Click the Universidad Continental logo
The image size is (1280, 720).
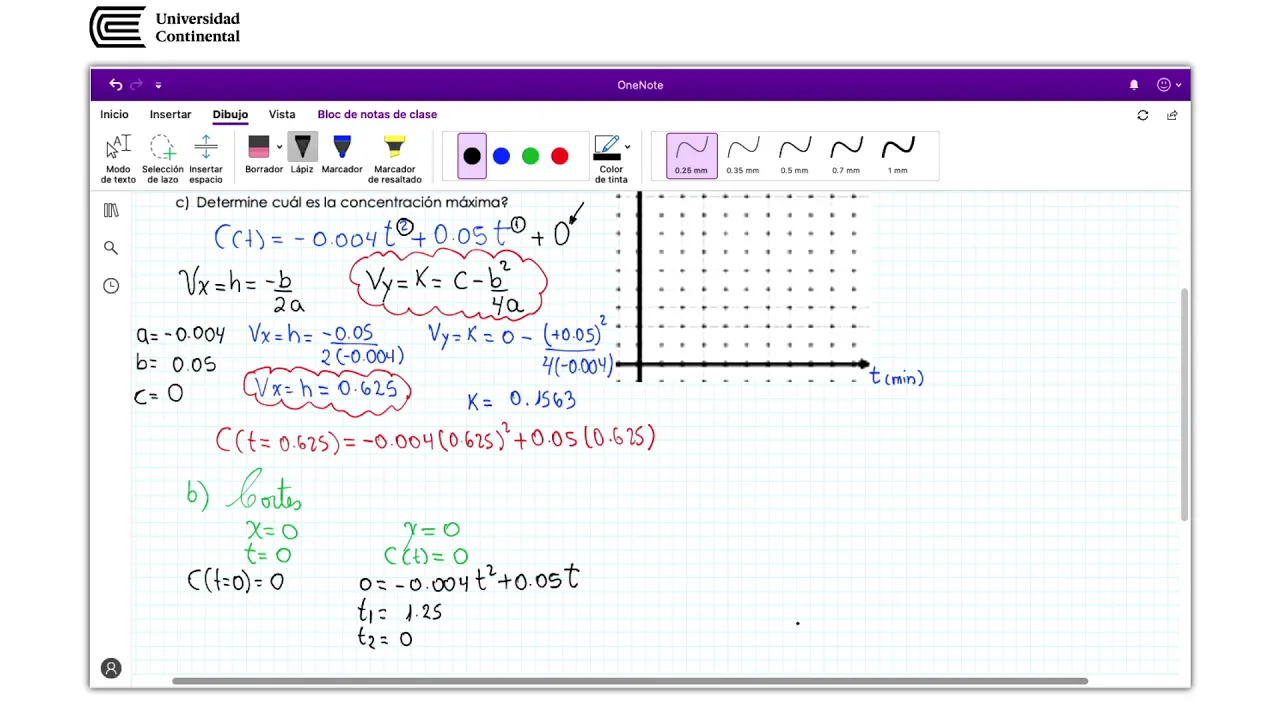pyautogui.click(x=165, y=27)
